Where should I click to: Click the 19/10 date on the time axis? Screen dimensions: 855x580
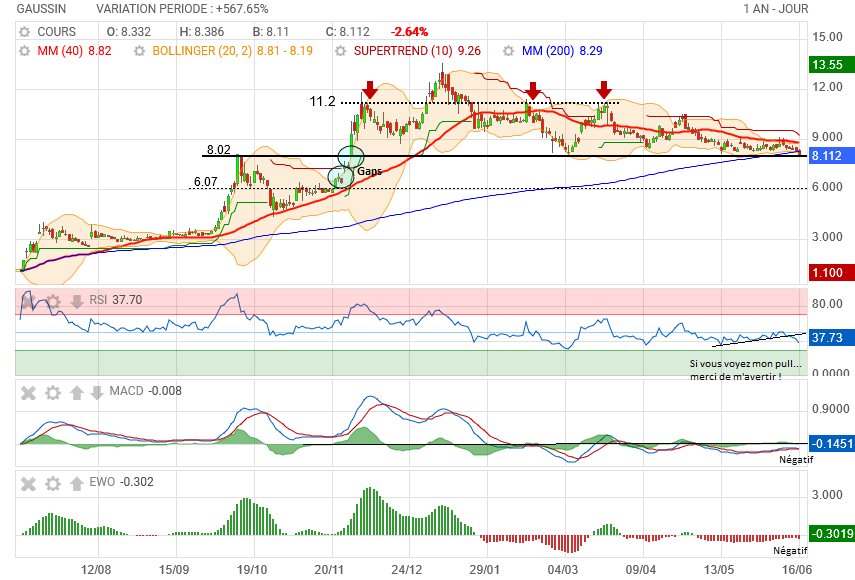tap(252, 570)
